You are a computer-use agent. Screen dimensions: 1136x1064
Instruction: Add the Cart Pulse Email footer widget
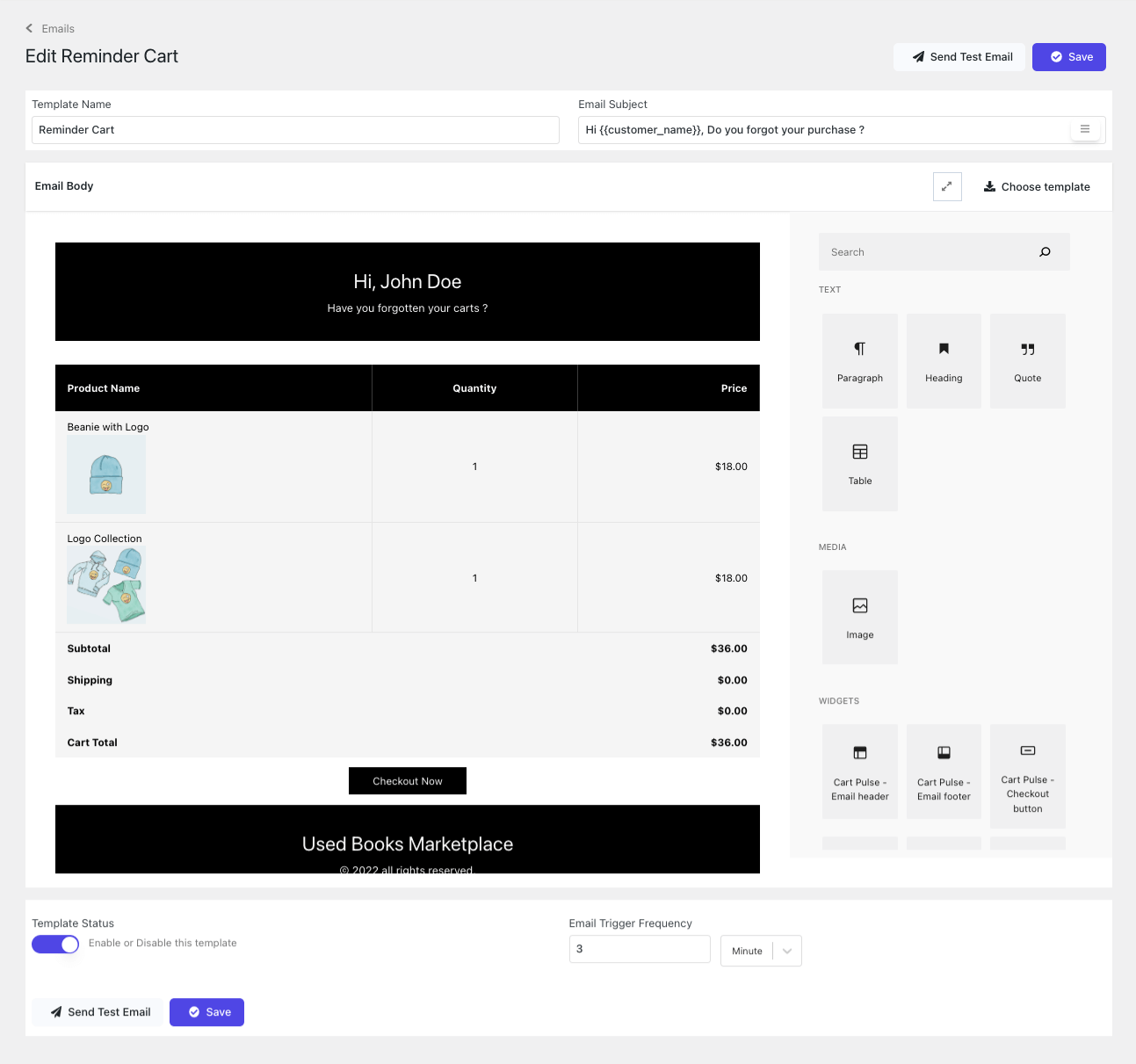[x=943, y=771]
